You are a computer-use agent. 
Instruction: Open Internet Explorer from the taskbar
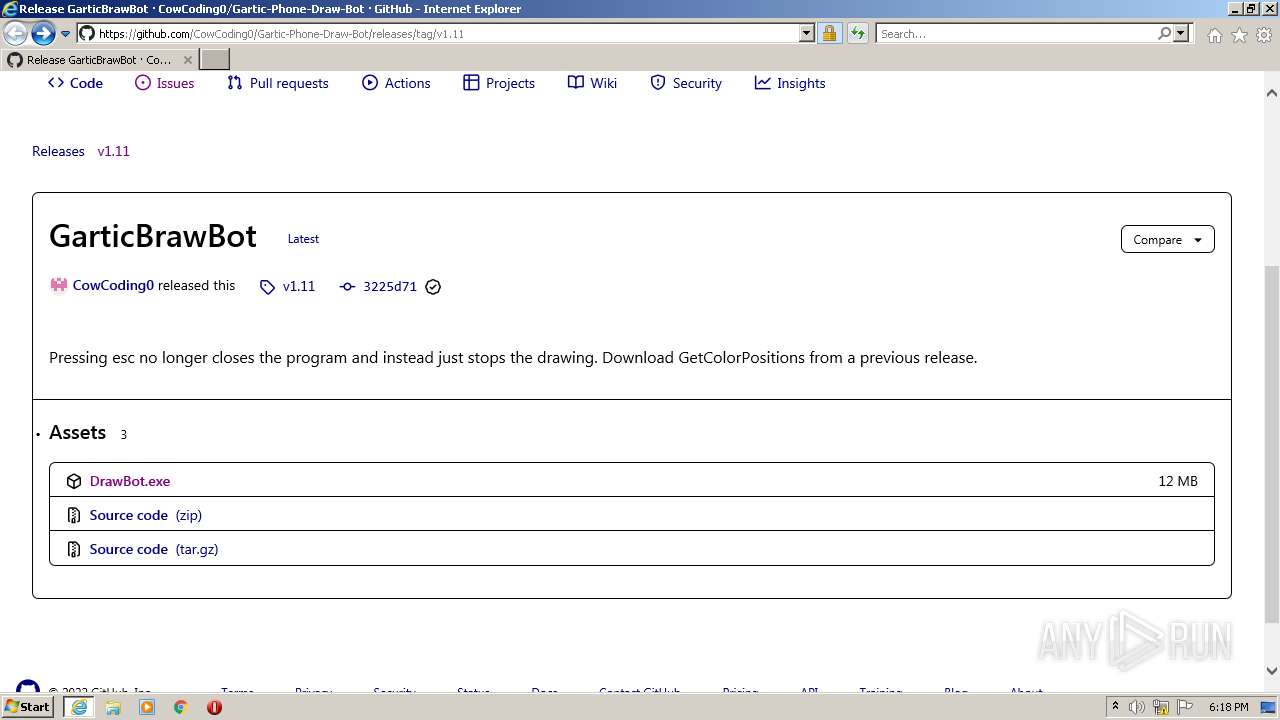tap(79, 707)
